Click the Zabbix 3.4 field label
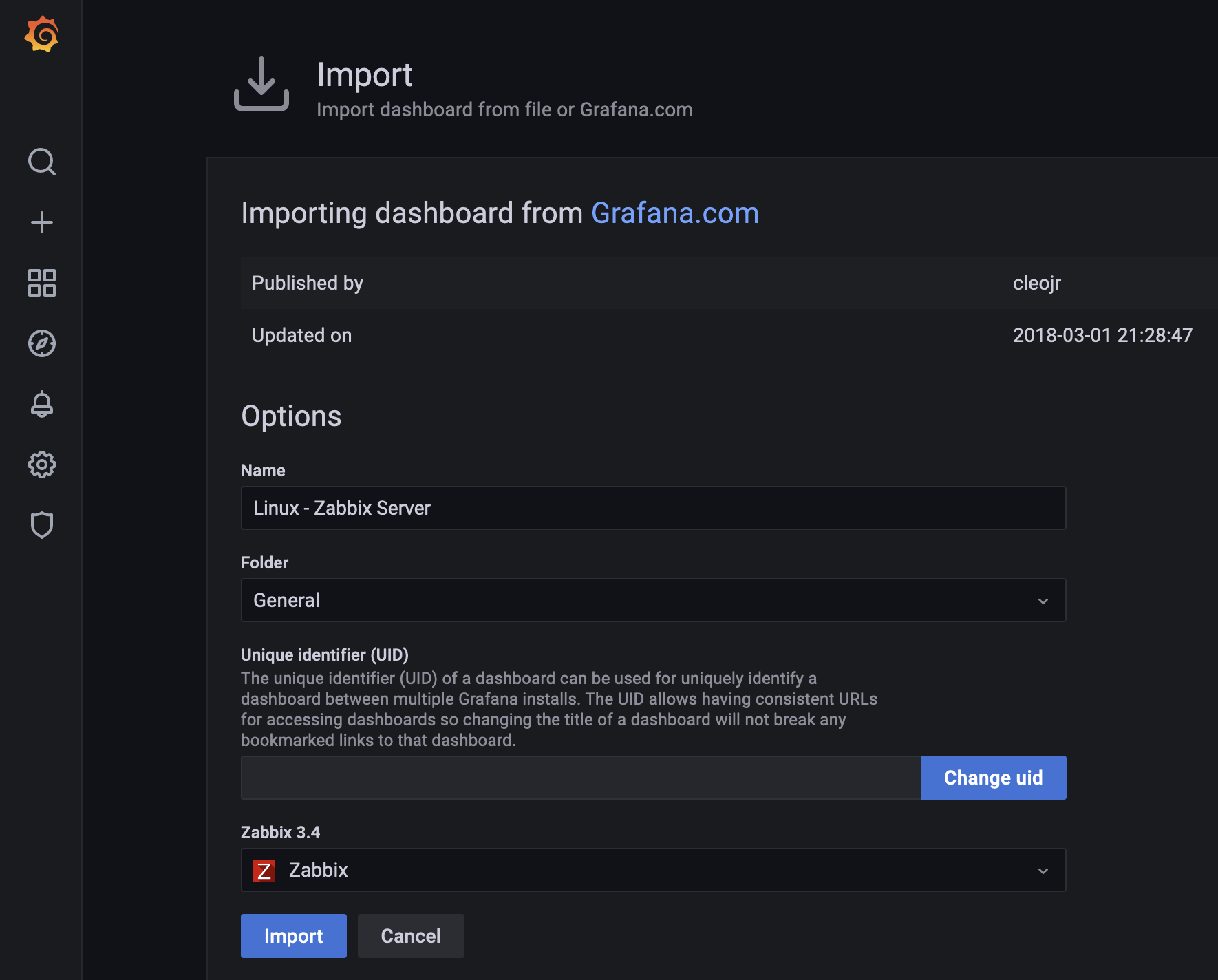Viewport: 1218px width, 980px height. click(280, 832)
